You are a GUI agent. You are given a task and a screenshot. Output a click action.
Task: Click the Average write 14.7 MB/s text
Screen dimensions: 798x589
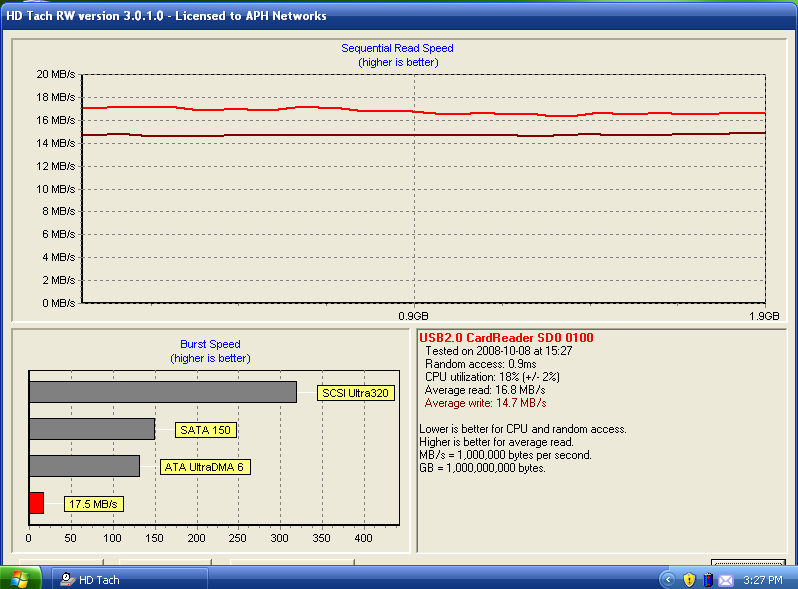485,403
